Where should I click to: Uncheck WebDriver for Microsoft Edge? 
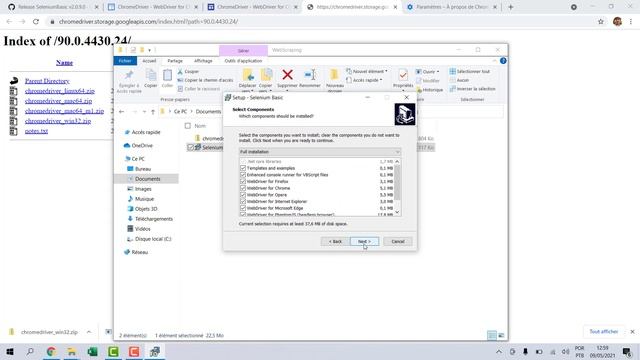[x=243, y=208]
